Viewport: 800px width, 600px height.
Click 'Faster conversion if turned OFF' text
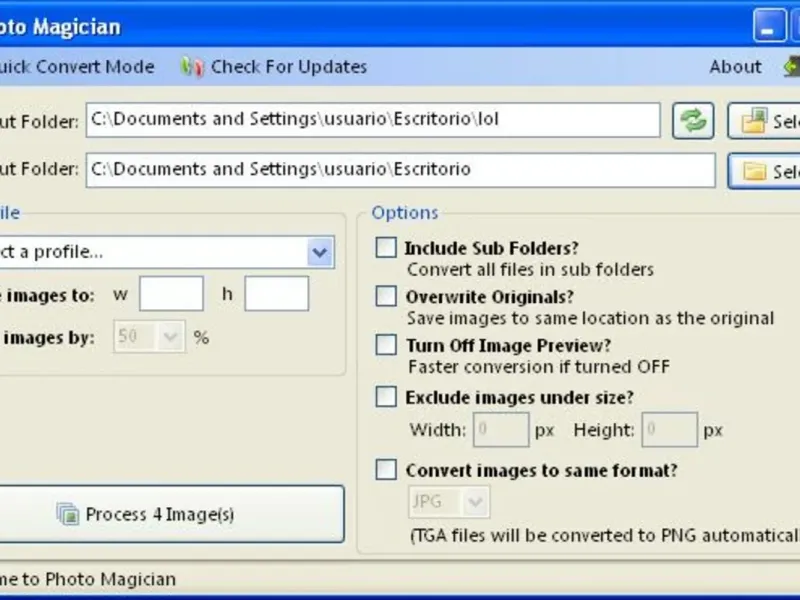coord(539,367)
